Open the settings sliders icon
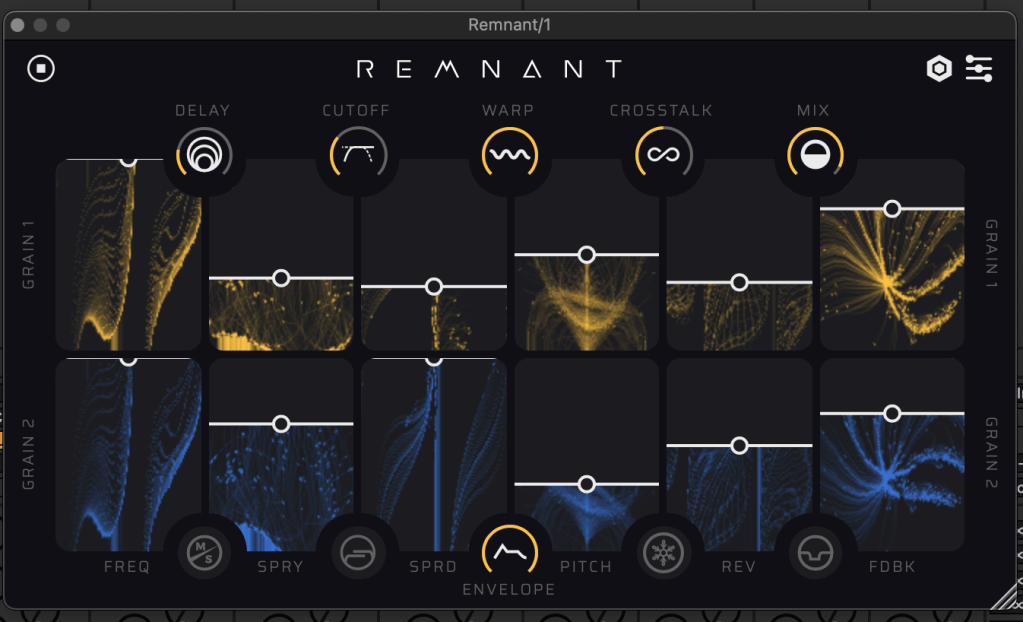Image resolution: width=1023 pixels, height=622 pixels. [x=979, y=69]
